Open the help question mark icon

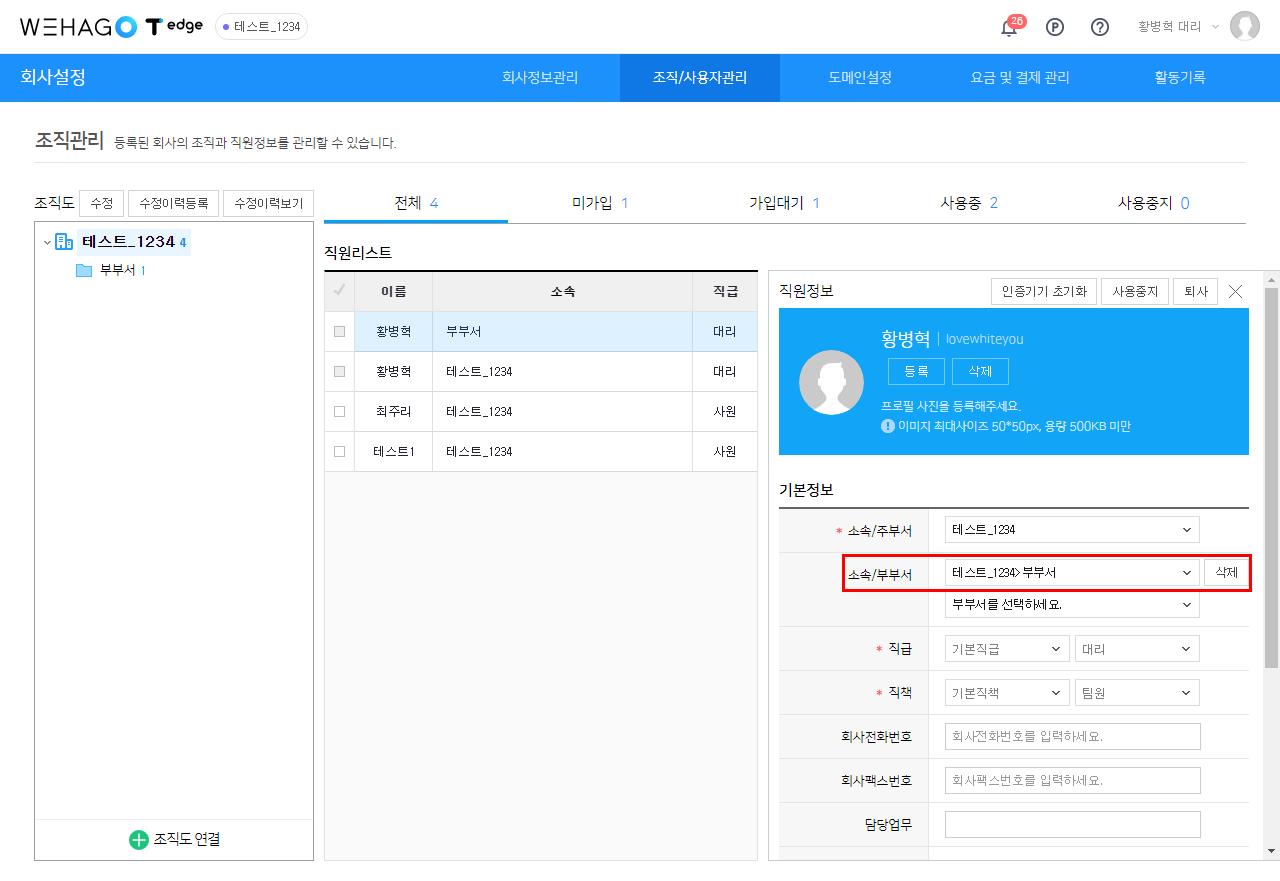(x=1099, y=27)
